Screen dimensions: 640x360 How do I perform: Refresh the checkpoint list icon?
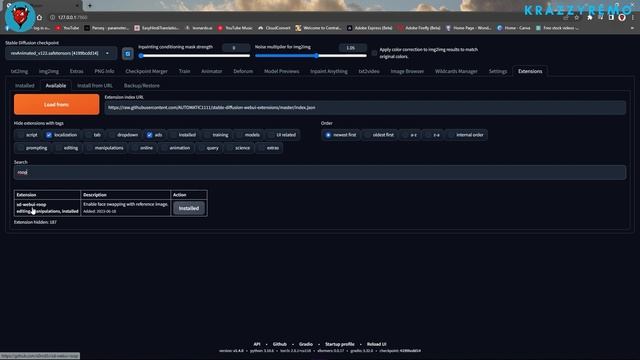click(x=127, y=53)
